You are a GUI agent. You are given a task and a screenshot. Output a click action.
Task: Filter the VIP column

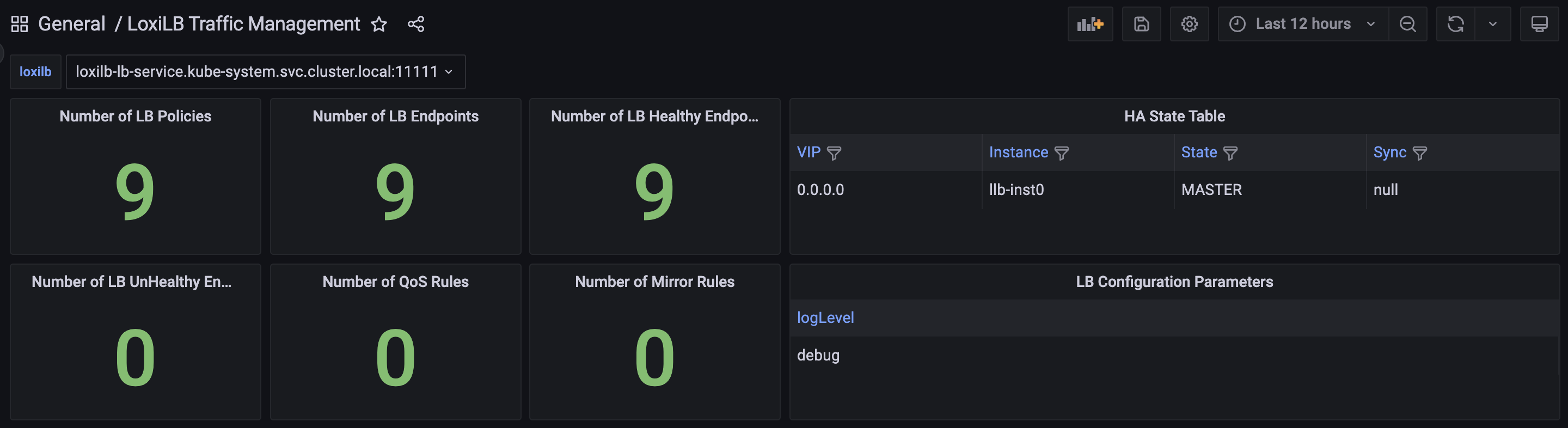click(x=834, y=153)
